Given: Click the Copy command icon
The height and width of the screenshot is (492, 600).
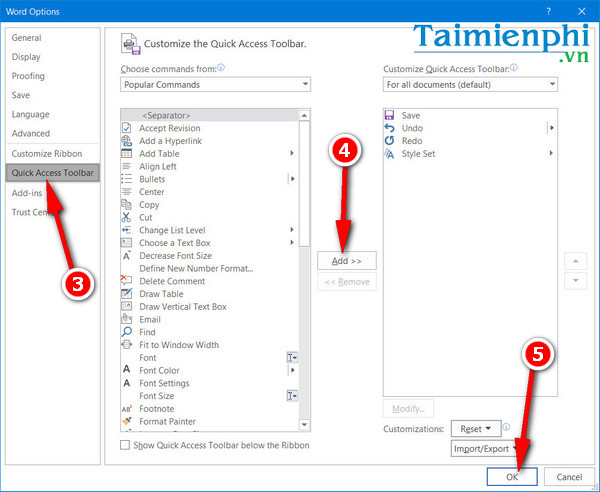Looking at the screenshot, I should [x=126, y=204].
